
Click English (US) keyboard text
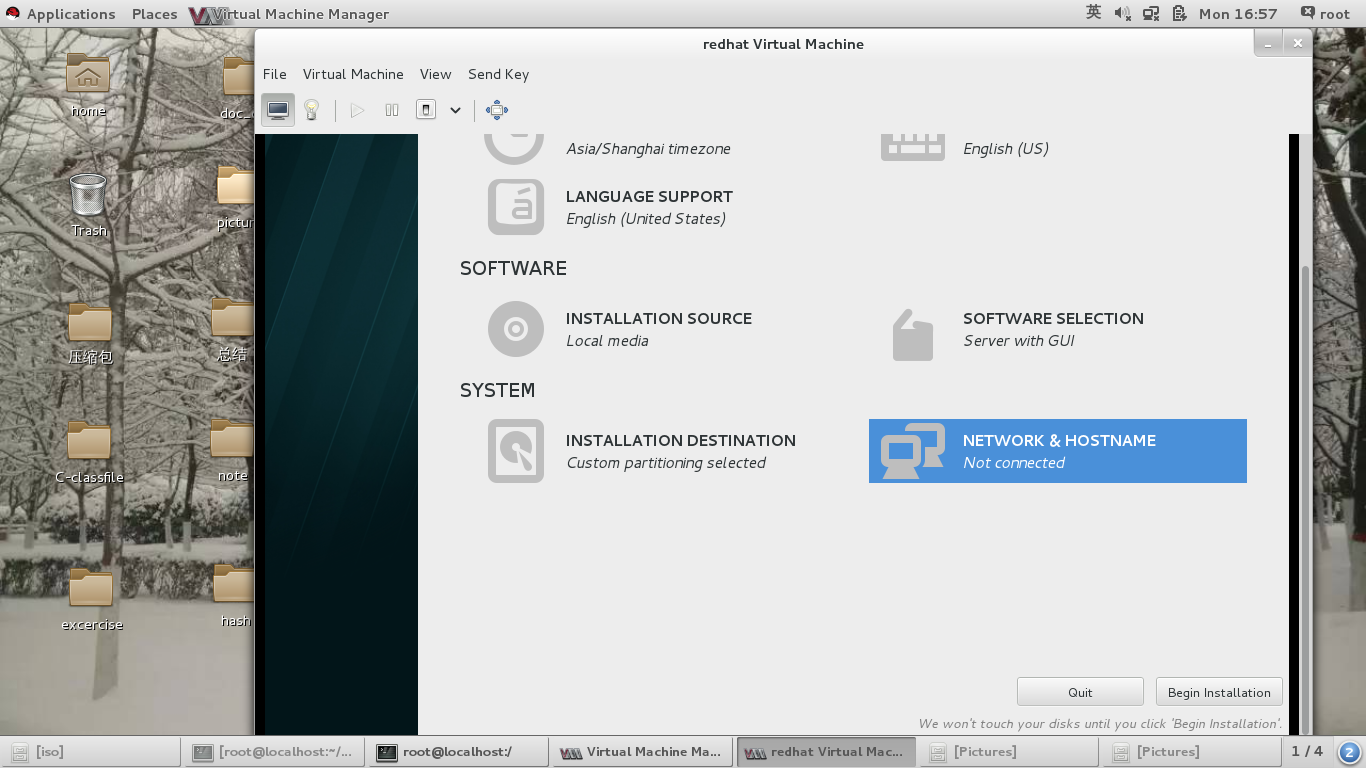[x=1006, y=149]
